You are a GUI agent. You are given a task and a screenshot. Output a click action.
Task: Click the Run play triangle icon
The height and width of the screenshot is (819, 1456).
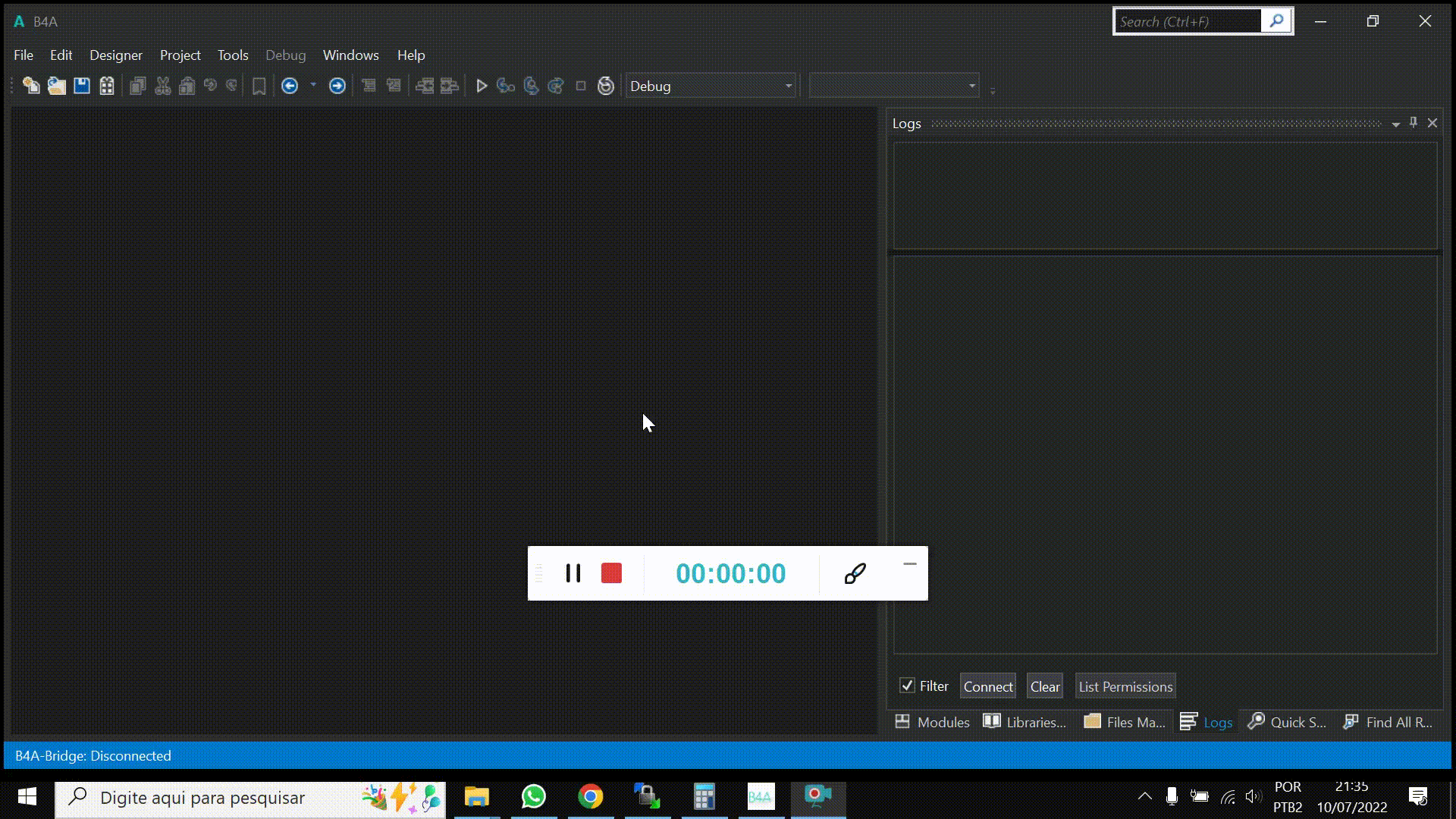(481, 86)
